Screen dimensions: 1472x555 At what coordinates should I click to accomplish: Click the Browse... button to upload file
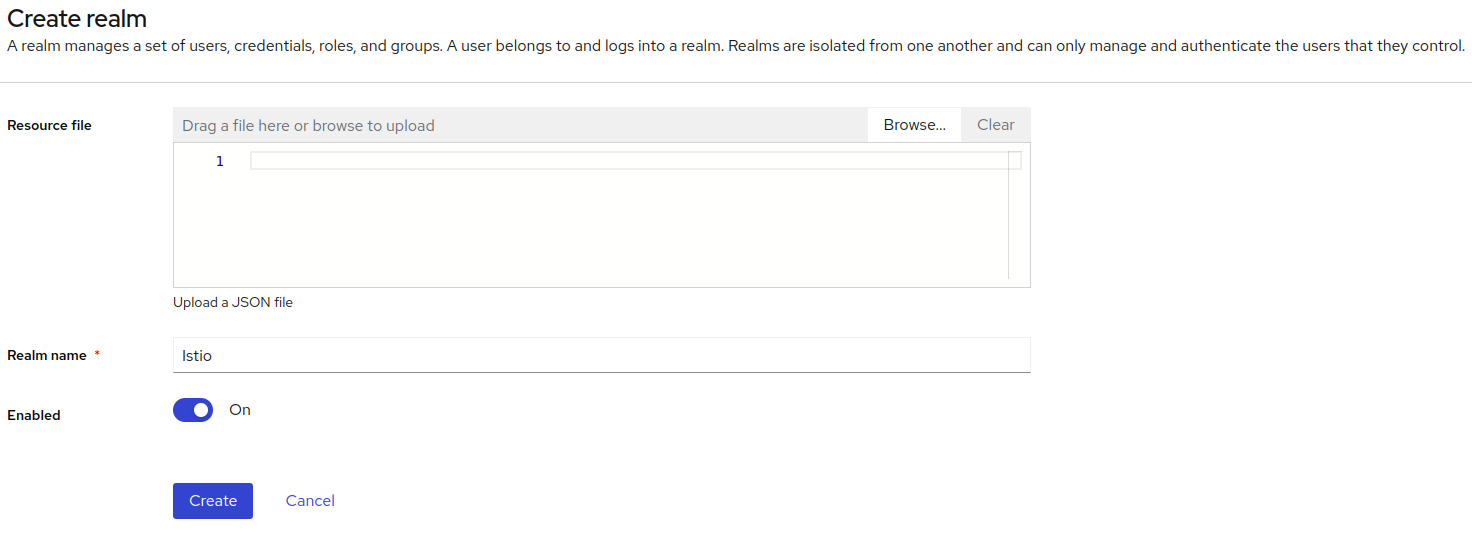914,125
